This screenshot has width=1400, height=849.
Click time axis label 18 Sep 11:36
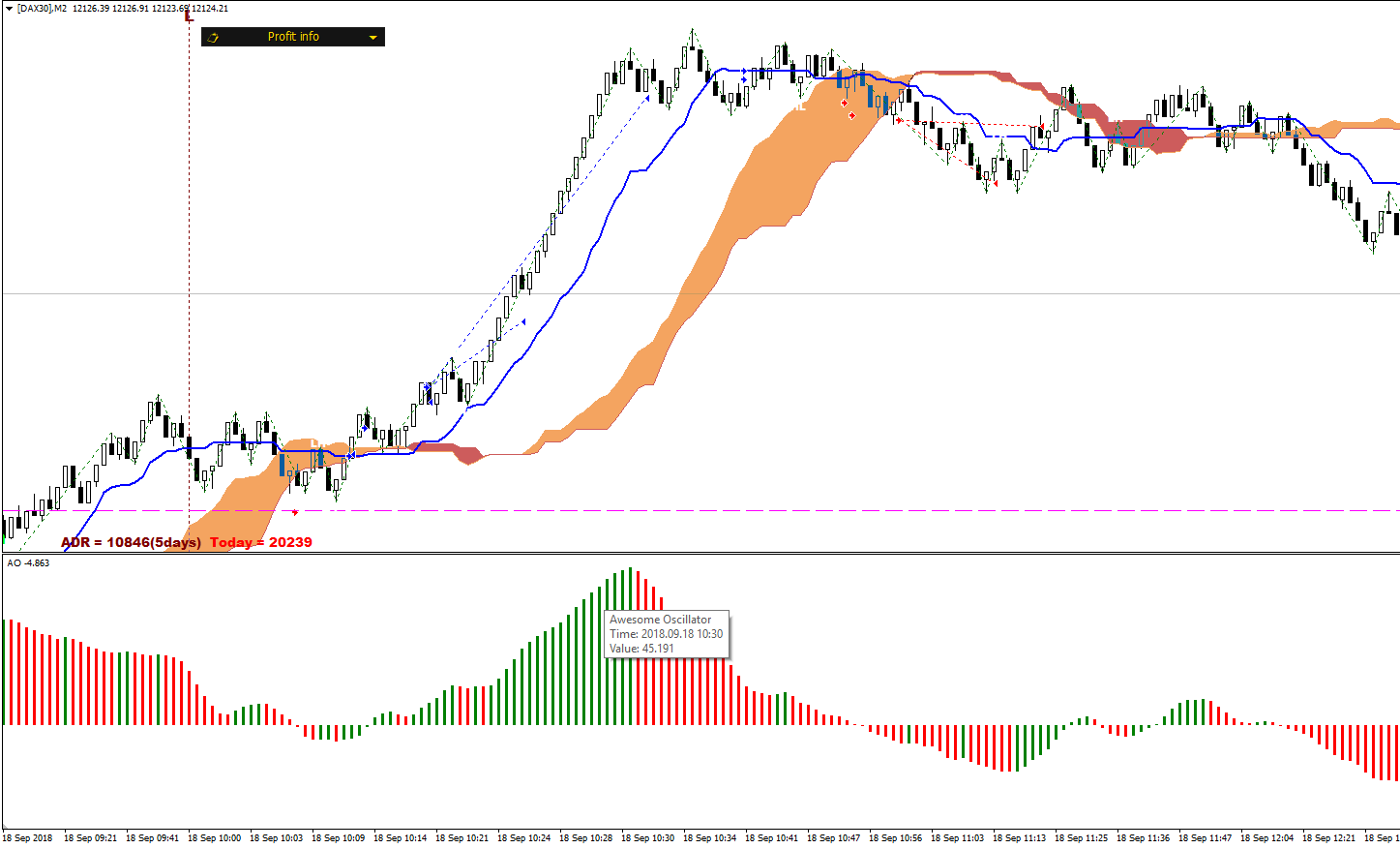point(1144,837)
